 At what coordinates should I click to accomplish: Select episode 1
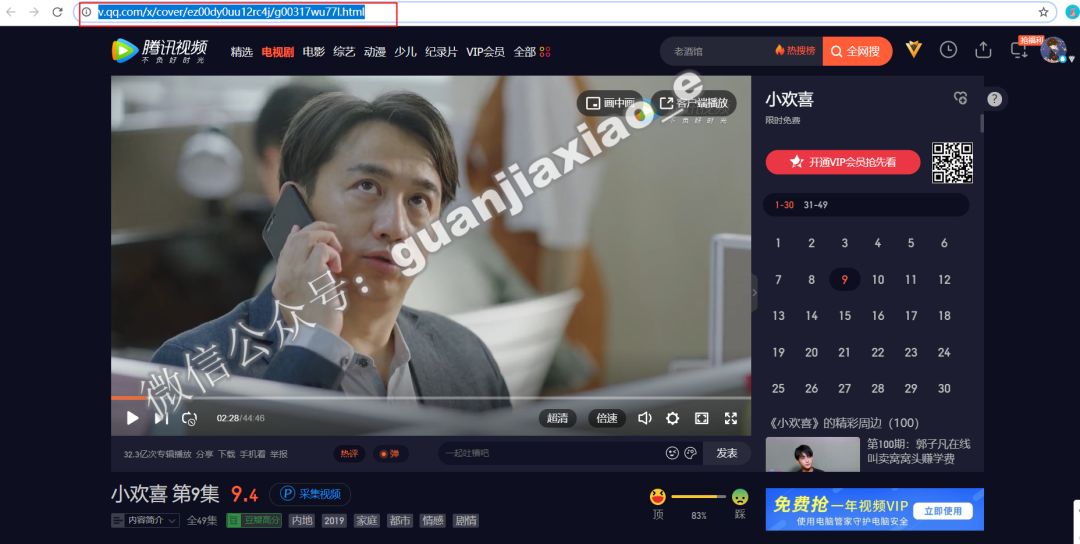click(x=778, y=243)
